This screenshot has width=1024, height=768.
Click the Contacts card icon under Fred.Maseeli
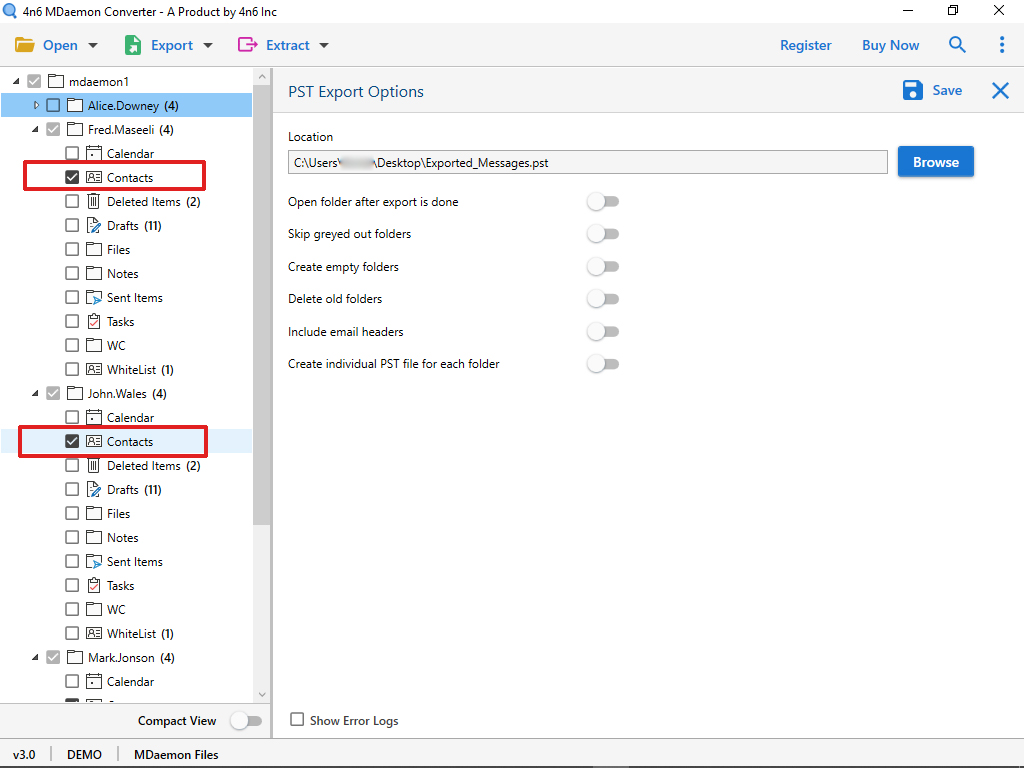pos(94,178)
